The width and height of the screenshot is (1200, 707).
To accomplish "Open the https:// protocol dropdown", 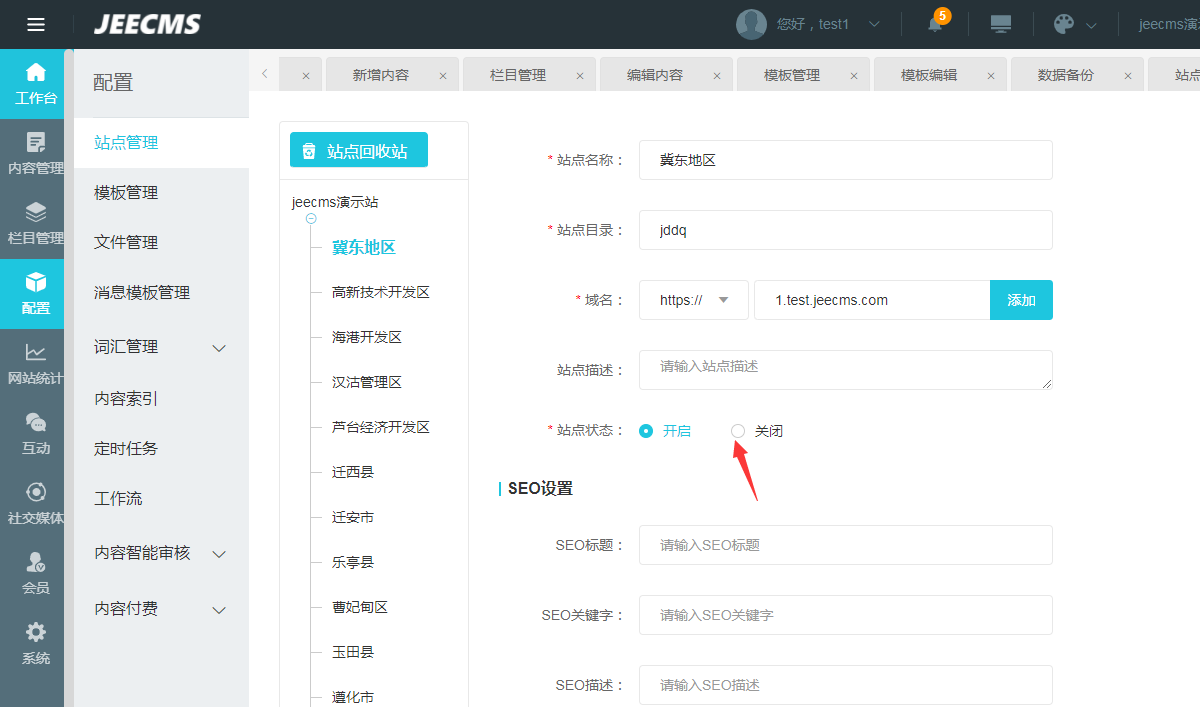I will pyautogui.click(x=693, y=300).
